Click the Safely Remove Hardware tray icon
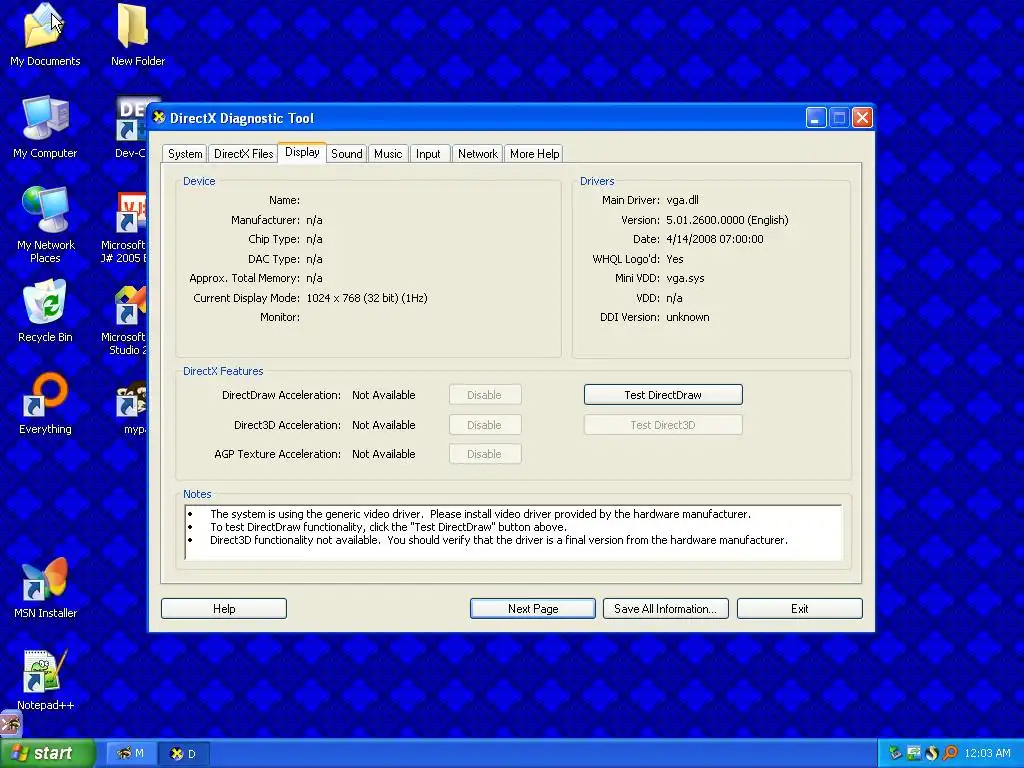1024x768 pixels. point(895,753)
